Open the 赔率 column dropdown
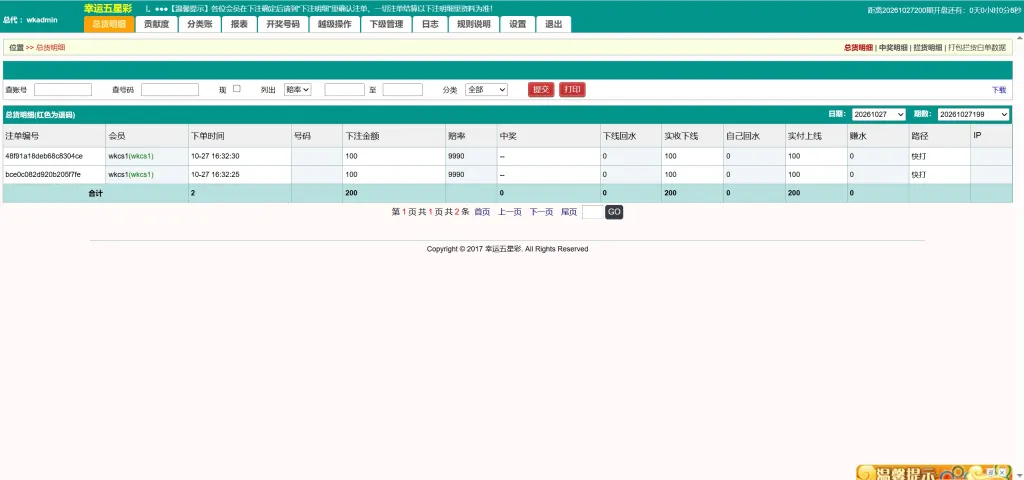The height and width of the screenshot is (480, 1024). click(298, 89)
